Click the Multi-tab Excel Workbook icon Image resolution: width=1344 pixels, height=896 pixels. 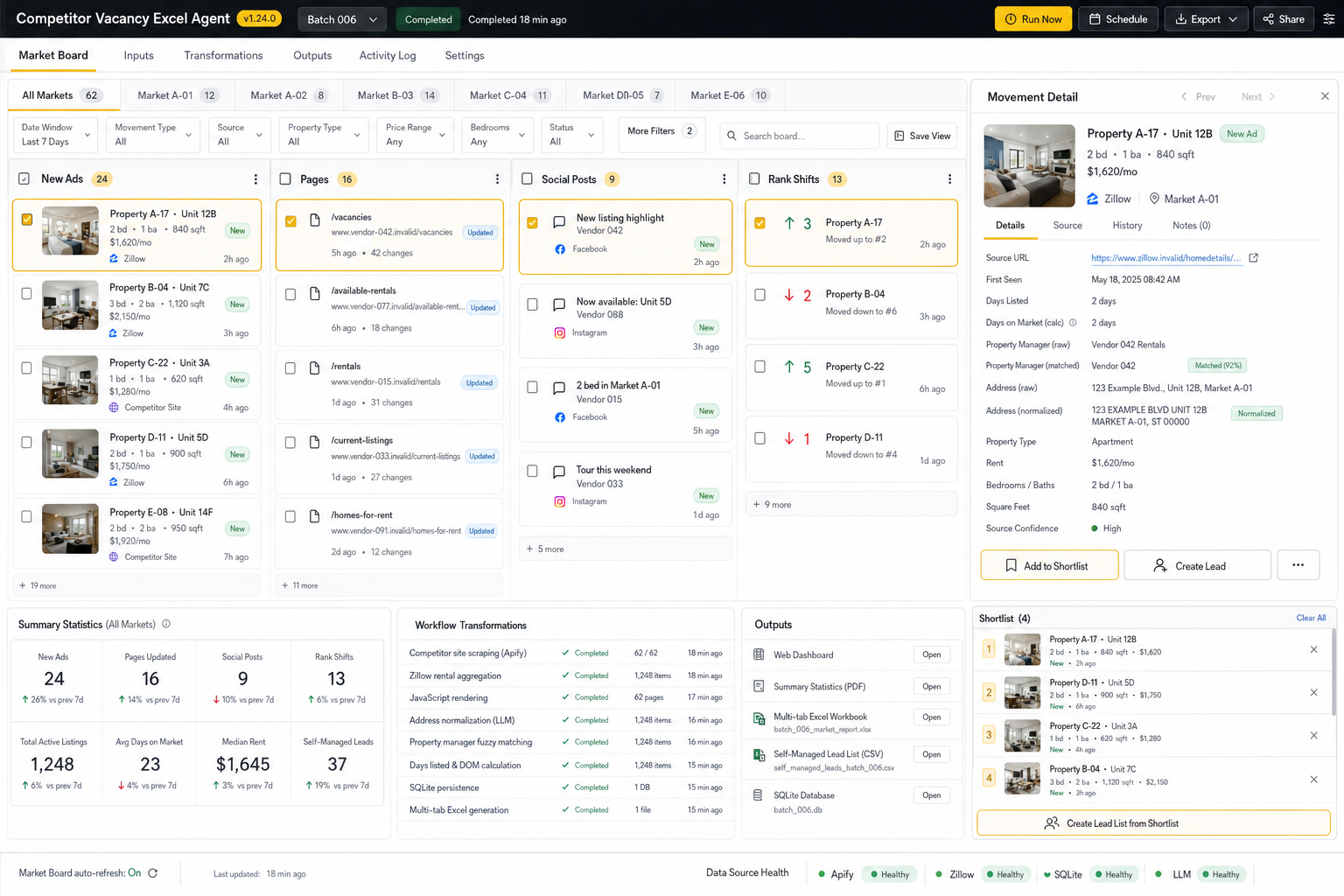coord(759,718)
